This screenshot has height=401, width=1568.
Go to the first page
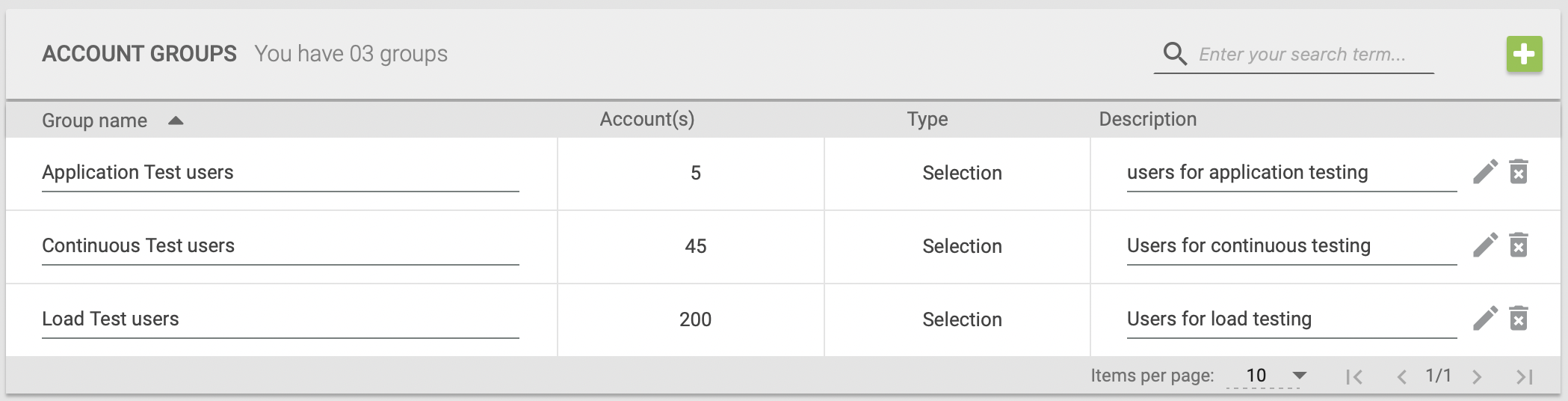click(x=1354, y=376)
